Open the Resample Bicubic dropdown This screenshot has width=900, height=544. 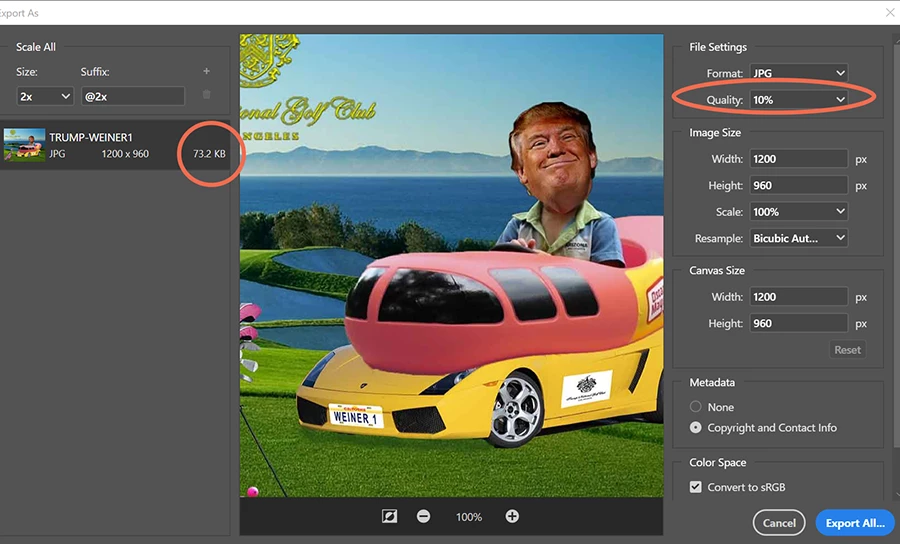798,238
